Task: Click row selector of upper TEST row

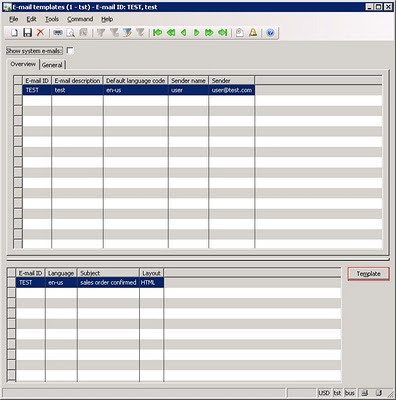Action: [18, 90]
